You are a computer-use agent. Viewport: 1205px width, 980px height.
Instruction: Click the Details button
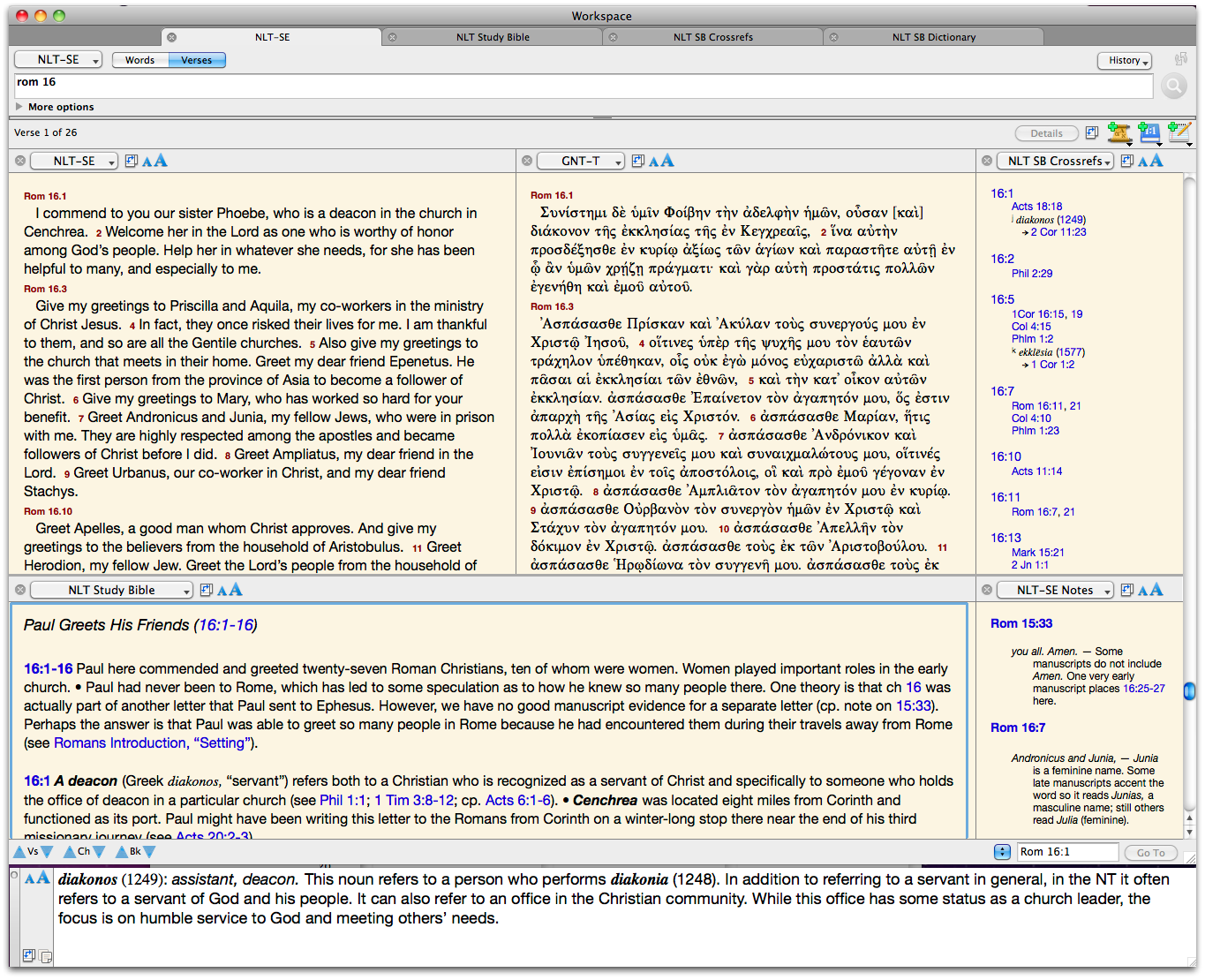(x=1047, y=133)
